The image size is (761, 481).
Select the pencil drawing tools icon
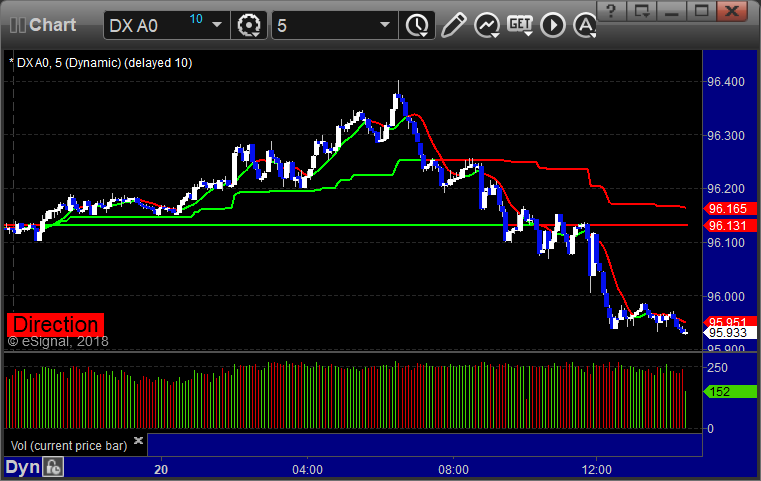[x=454, y=25]
